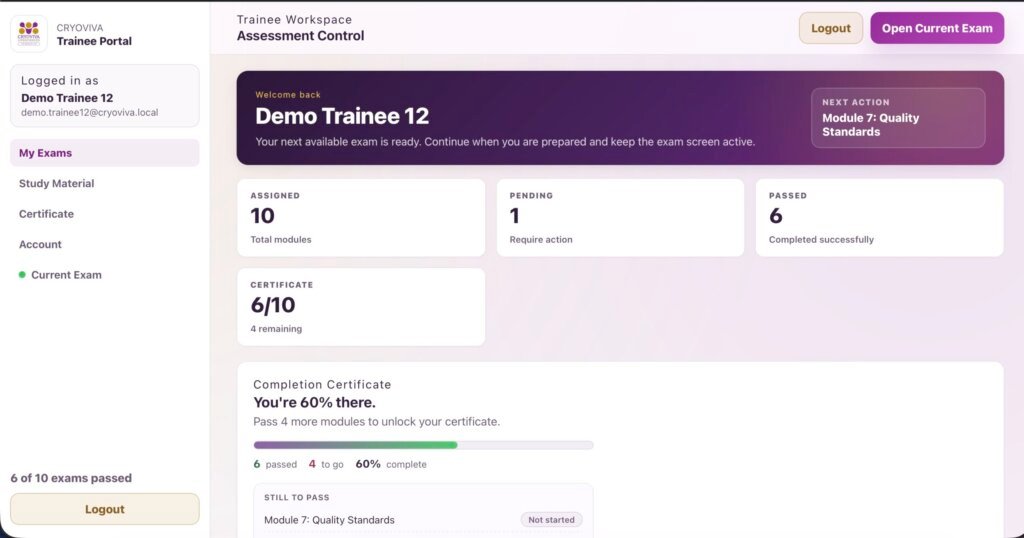Open My Exams in the sidebar
This screenshot has height=538, width=1024.
coord(104,153)
